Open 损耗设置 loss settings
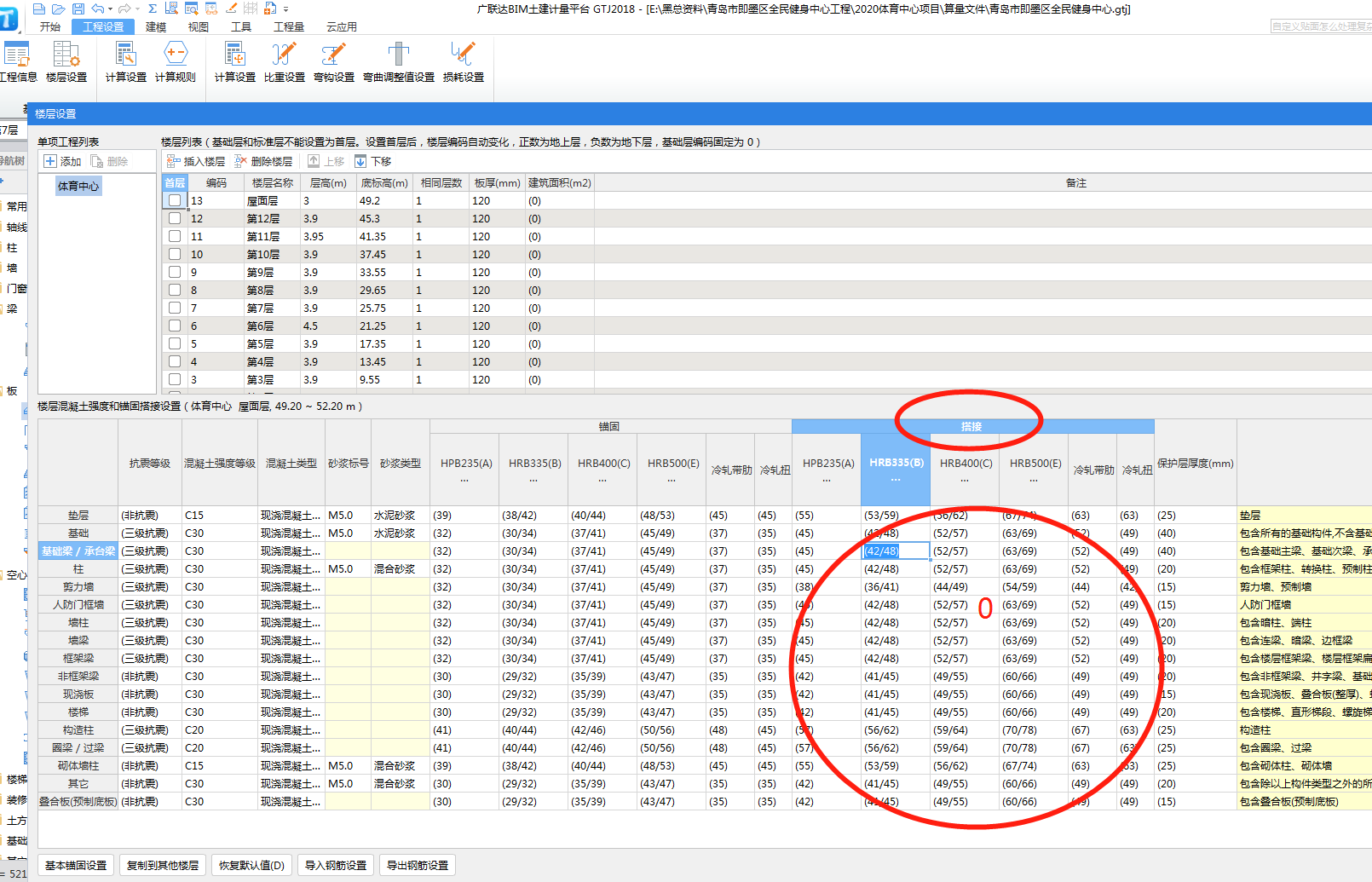The image size is (1372, 882). pyautogui.click(x=464, y=62)
